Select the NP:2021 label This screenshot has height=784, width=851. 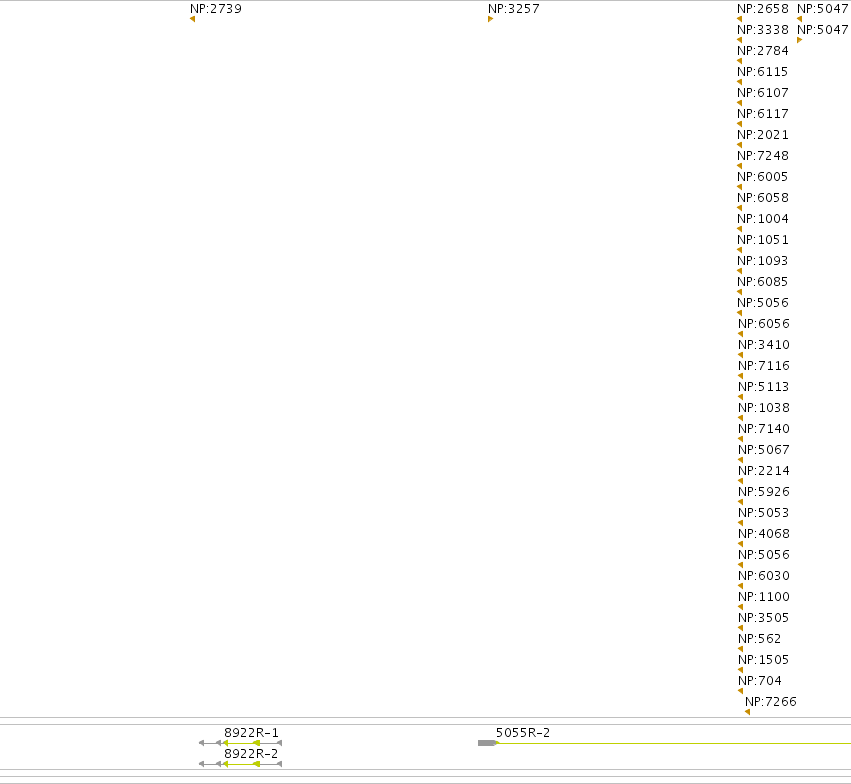763,135
